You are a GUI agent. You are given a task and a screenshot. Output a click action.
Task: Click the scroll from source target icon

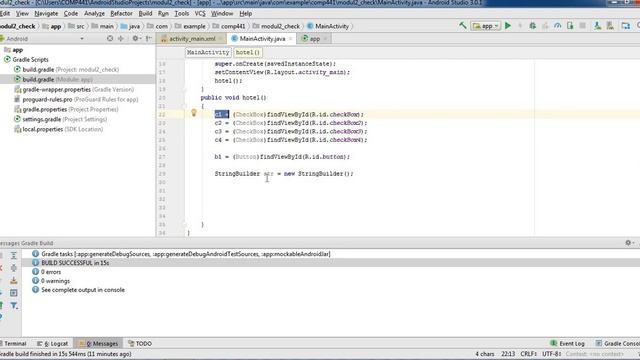[110, 38]
